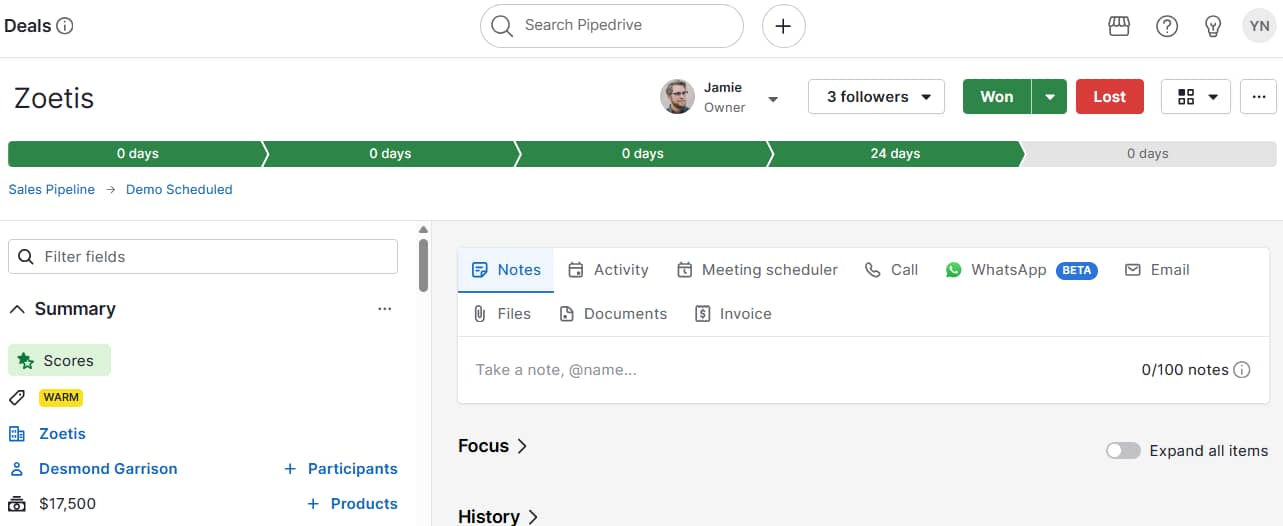Switch to the Notes tab
The image size is (1283, 526).
(x=506, y=270)
